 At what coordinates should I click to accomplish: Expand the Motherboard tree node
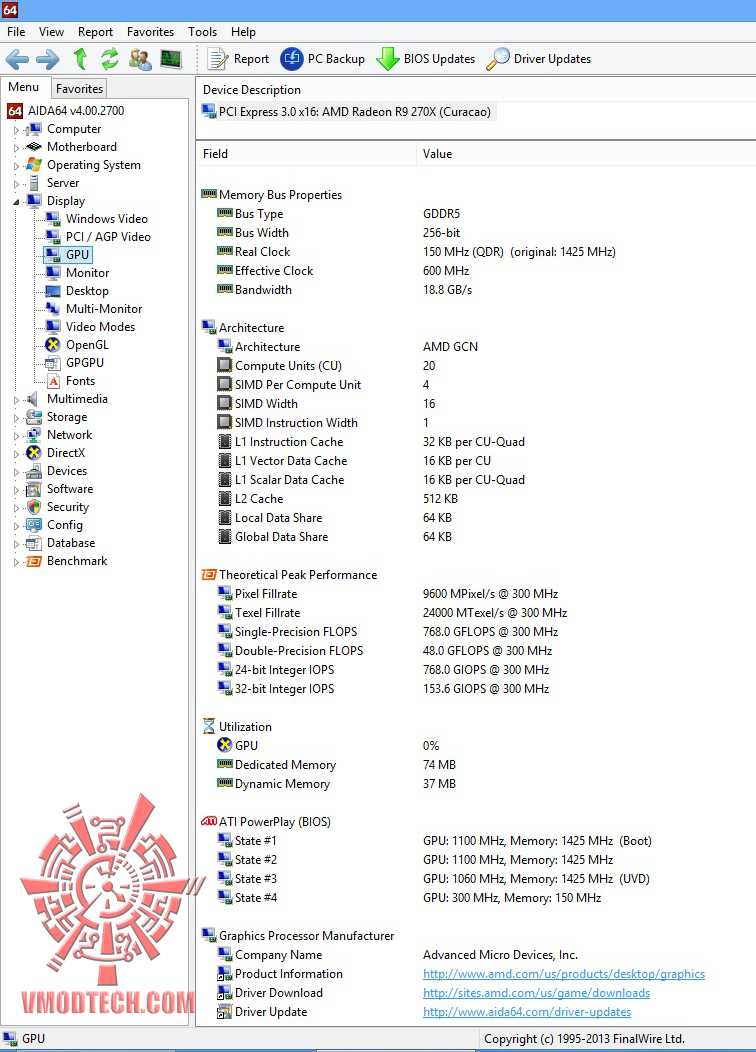[16, 148]
